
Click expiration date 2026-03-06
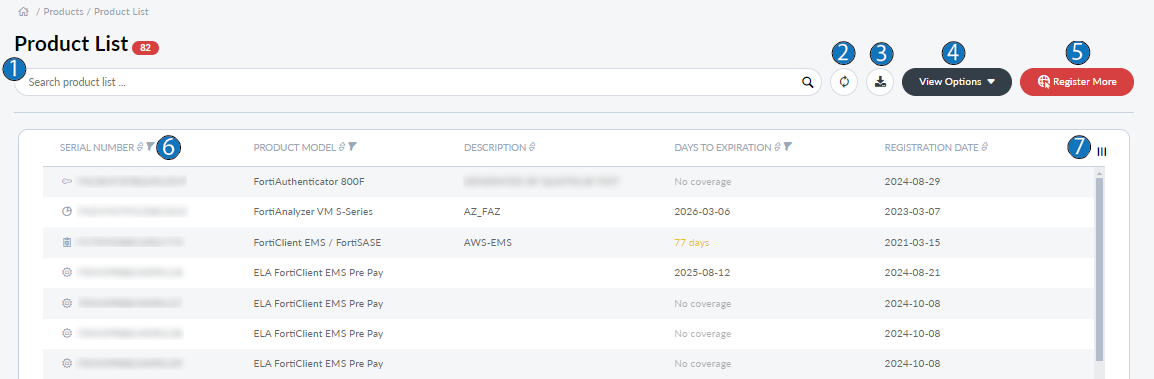coord(702,211)
